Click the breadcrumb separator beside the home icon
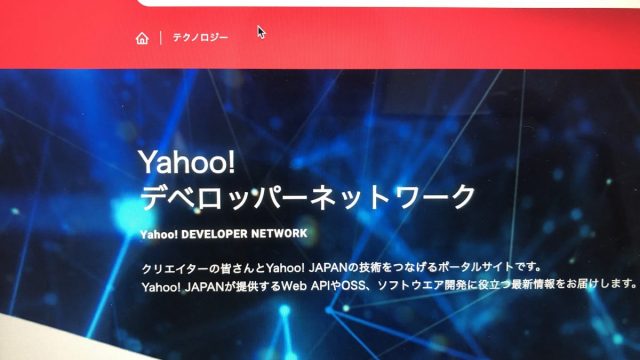The width and height of the screenshot is (640, 360). pyautogui.click(x=161, y=38)
